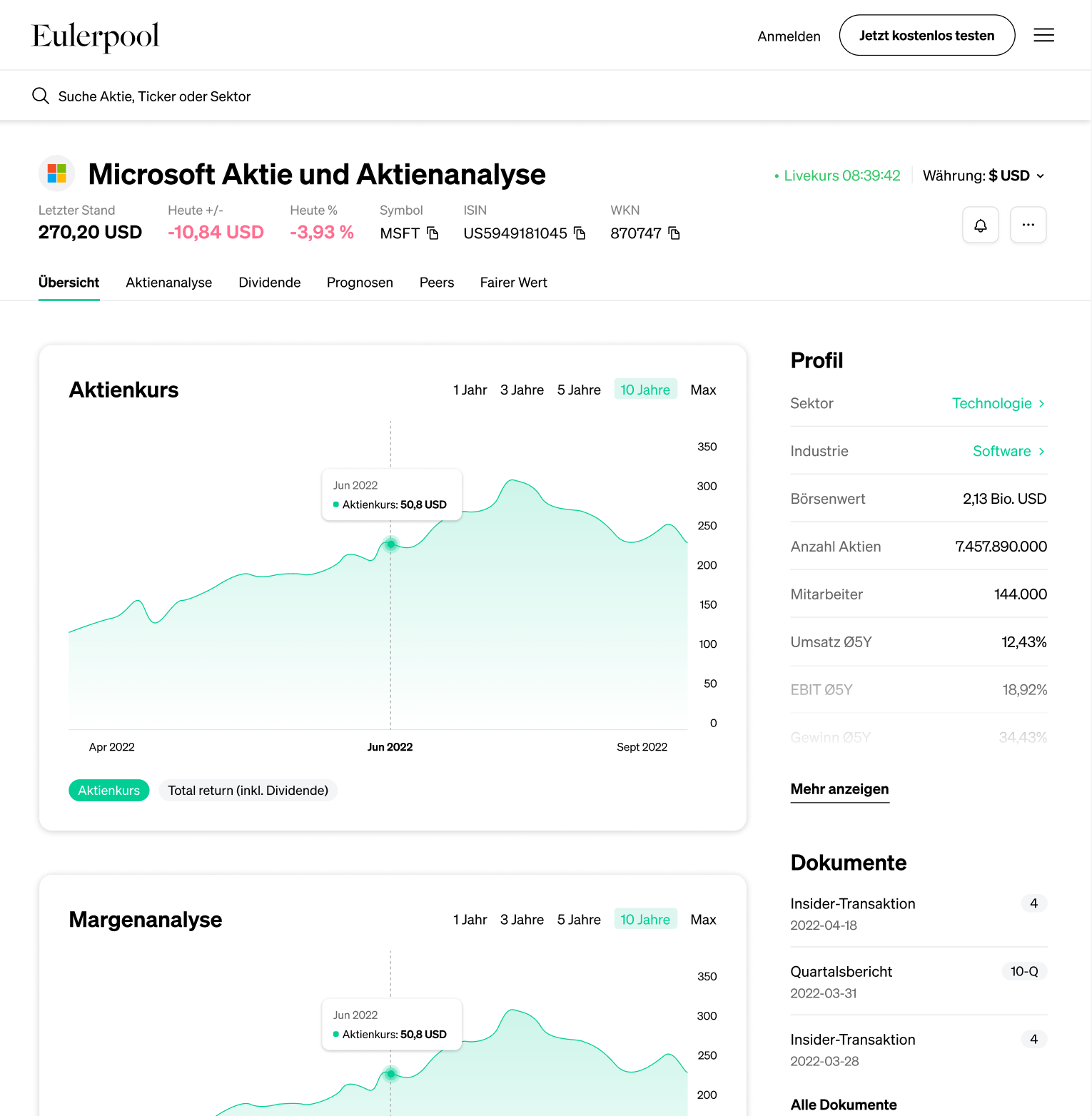Select Max in Margenanalyse chart
Viewport: 1092px width, 1116px height.
pyautogui.click(x=703, y=919)
